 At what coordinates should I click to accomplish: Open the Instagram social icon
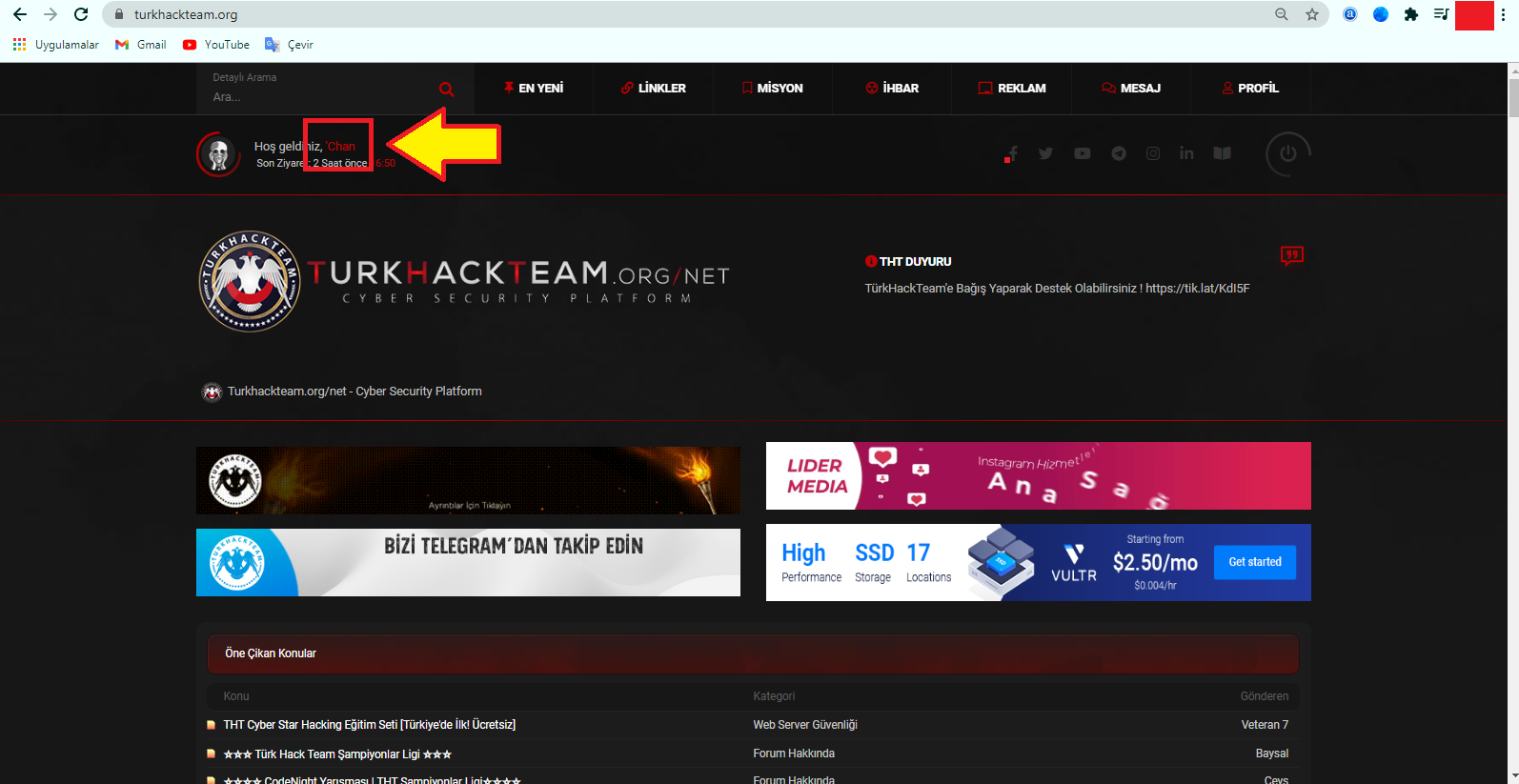1153,153
